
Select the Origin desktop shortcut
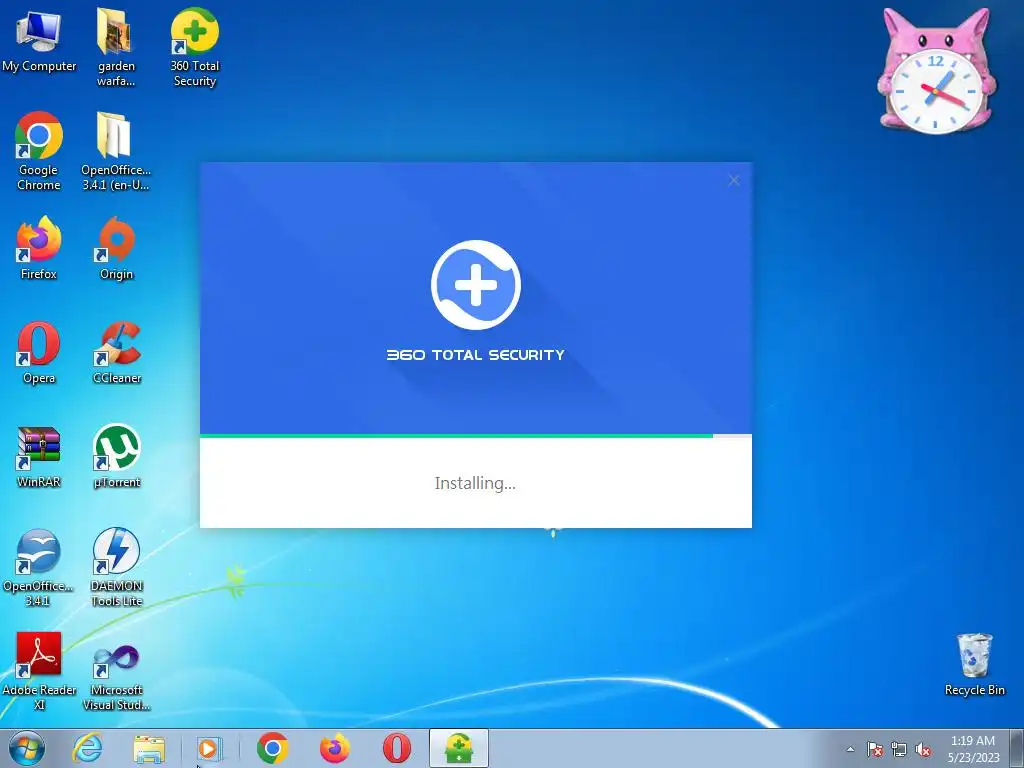[116, 248]
